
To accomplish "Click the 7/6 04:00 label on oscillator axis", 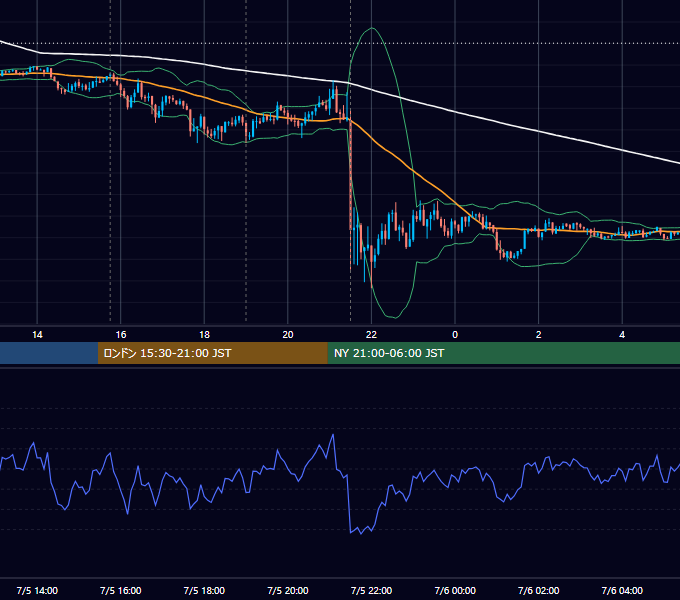I will tap(622, 590).
